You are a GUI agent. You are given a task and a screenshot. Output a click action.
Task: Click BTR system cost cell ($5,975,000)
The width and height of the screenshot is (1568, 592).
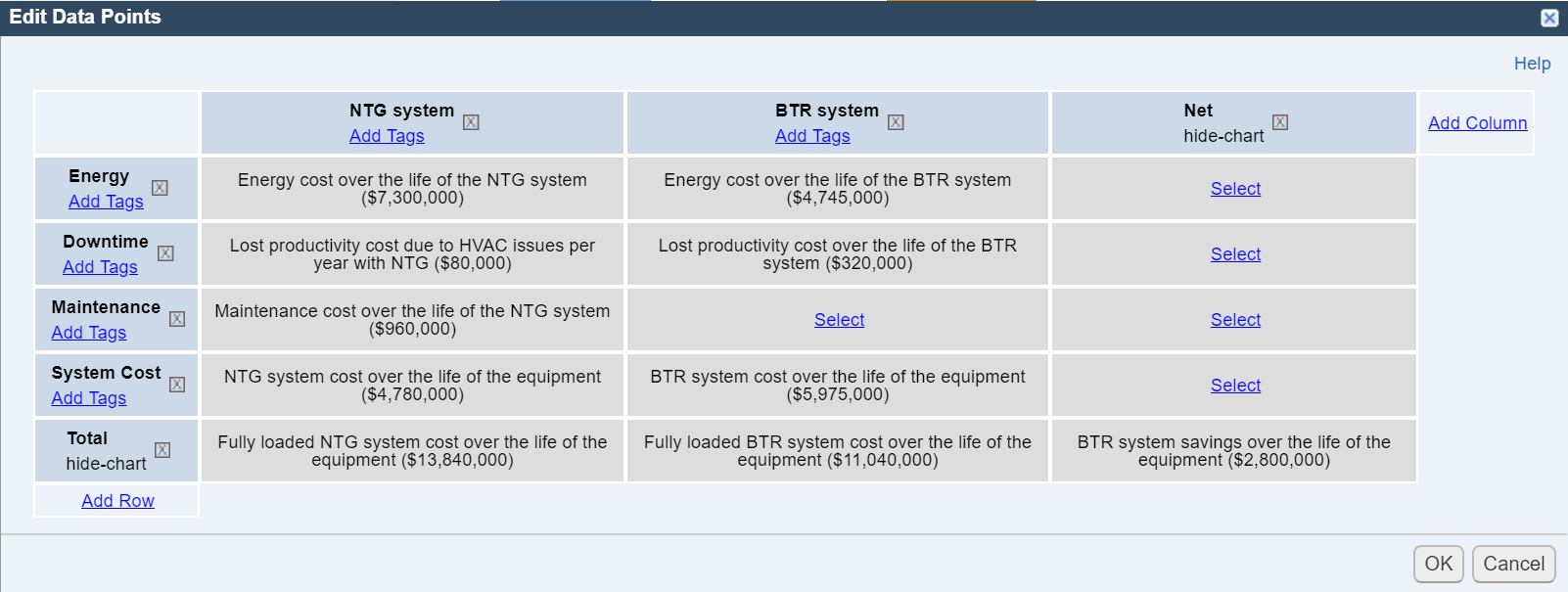click(x=838, y=386)
